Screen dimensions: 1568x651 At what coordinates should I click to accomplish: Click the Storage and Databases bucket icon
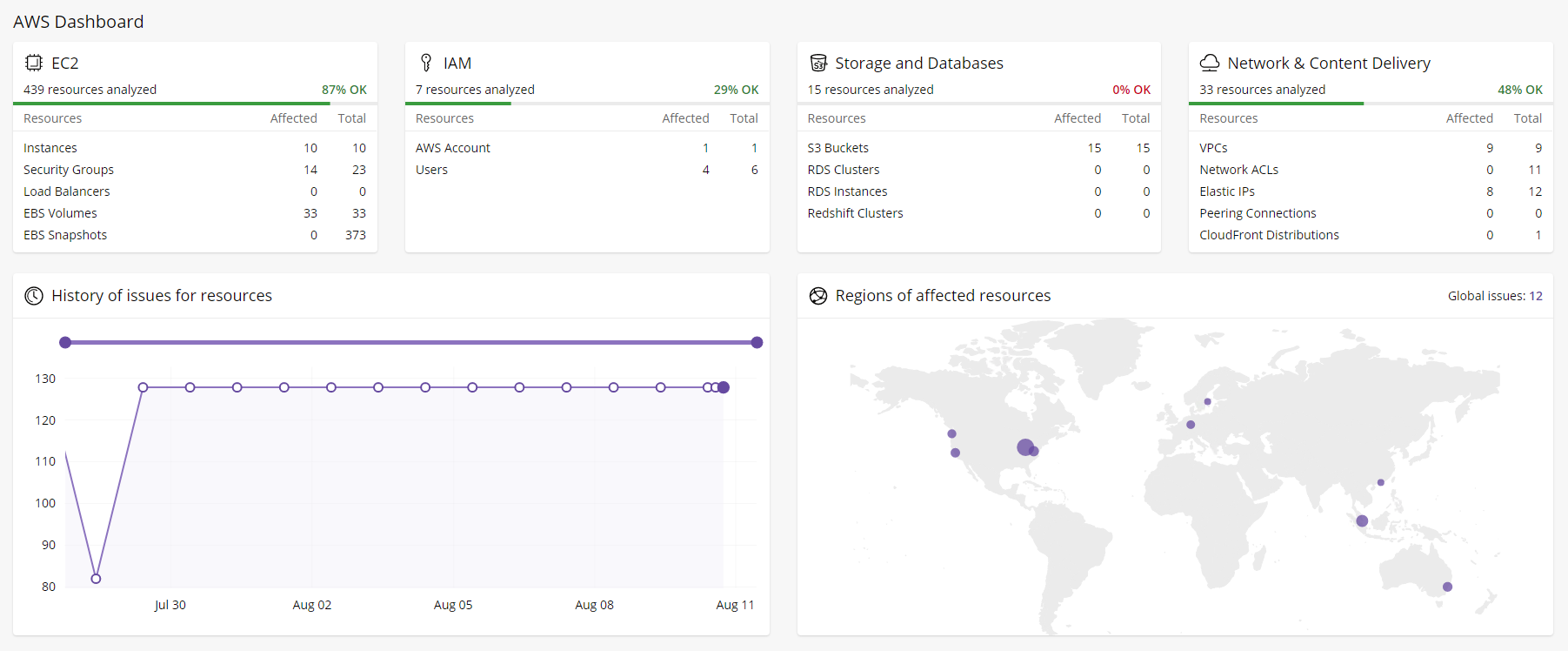coord(818,63)
